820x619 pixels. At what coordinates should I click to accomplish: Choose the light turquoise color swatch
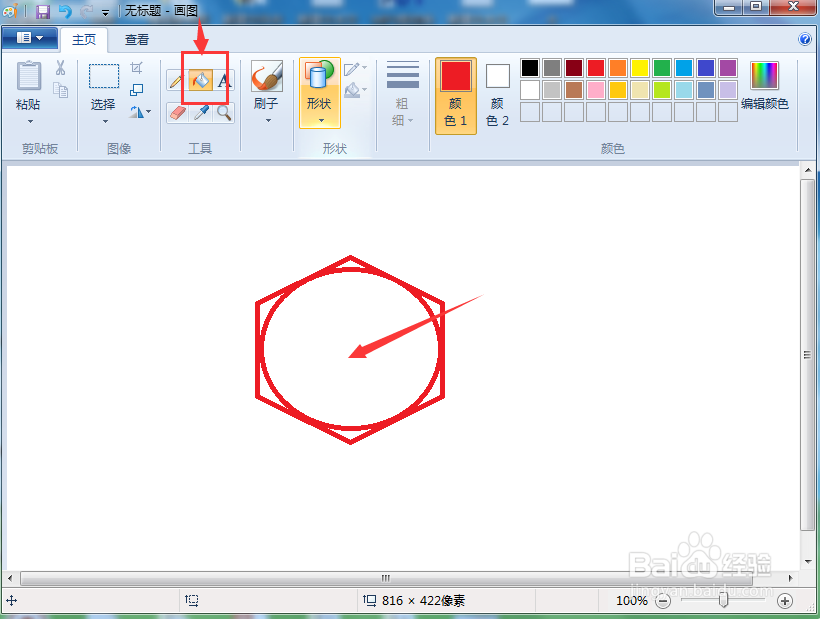(684, 90)
